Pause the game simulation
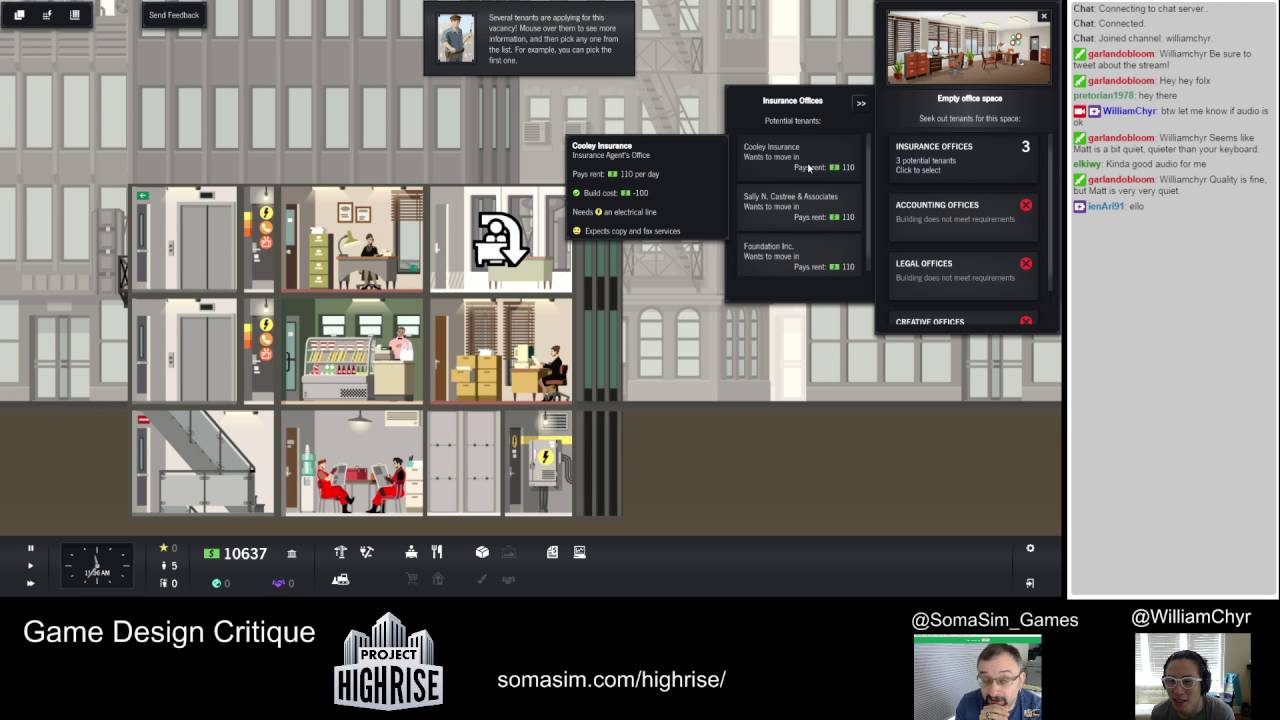Image resolution: width=1280 pixels, height=720 pixels. (30, 548)
